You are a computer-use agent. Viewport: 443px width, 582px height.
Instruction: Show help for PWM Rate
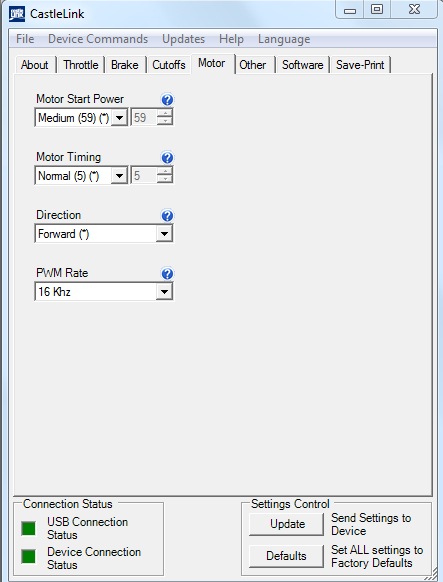coord(167,274)
